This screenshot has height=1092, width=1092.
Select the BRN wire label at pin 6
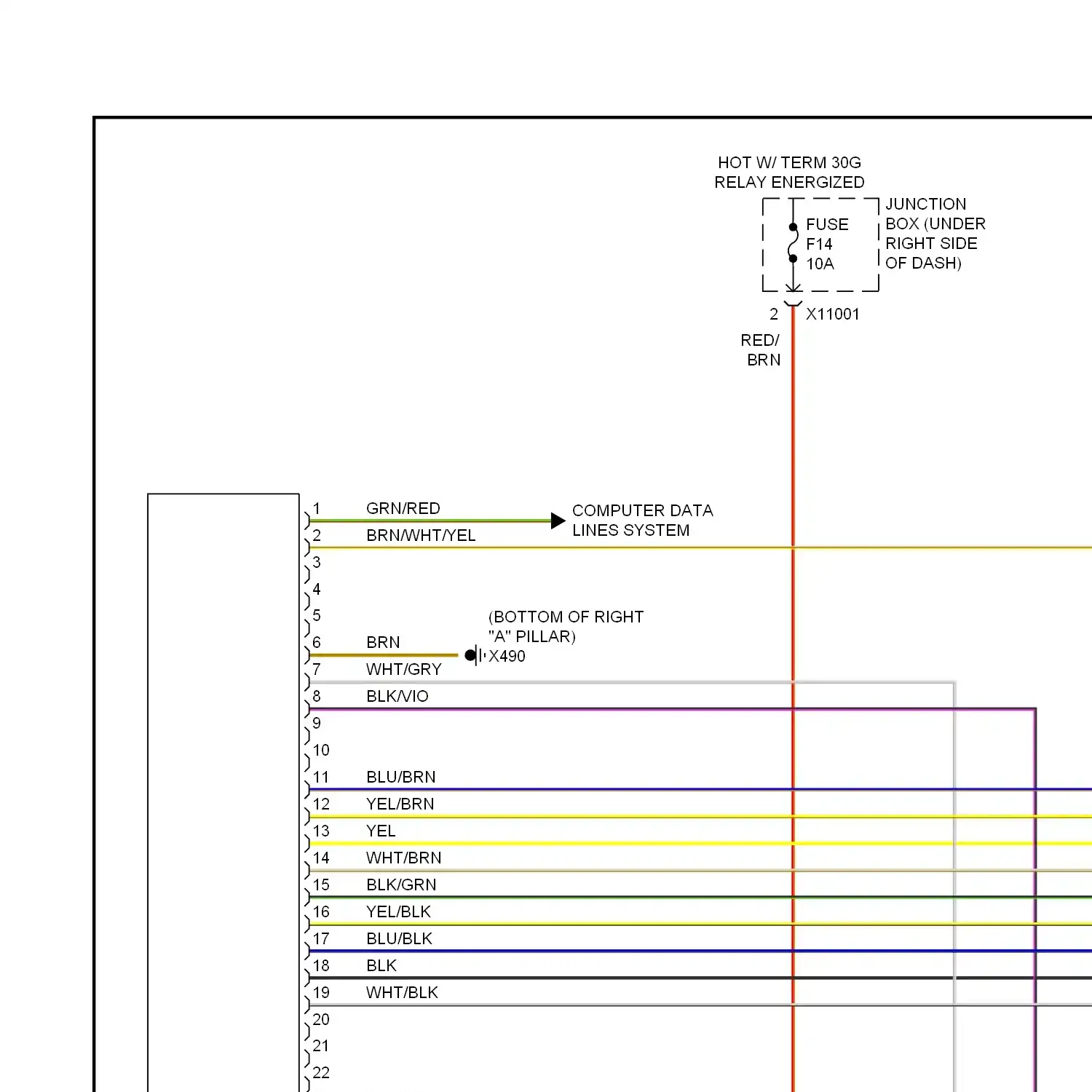[x=383, y=642]
